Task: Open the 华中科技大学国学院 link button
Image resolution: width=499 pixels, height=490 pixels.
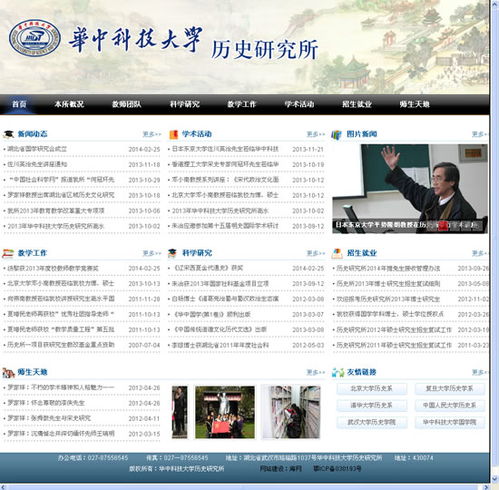Action: click(449, 422)
